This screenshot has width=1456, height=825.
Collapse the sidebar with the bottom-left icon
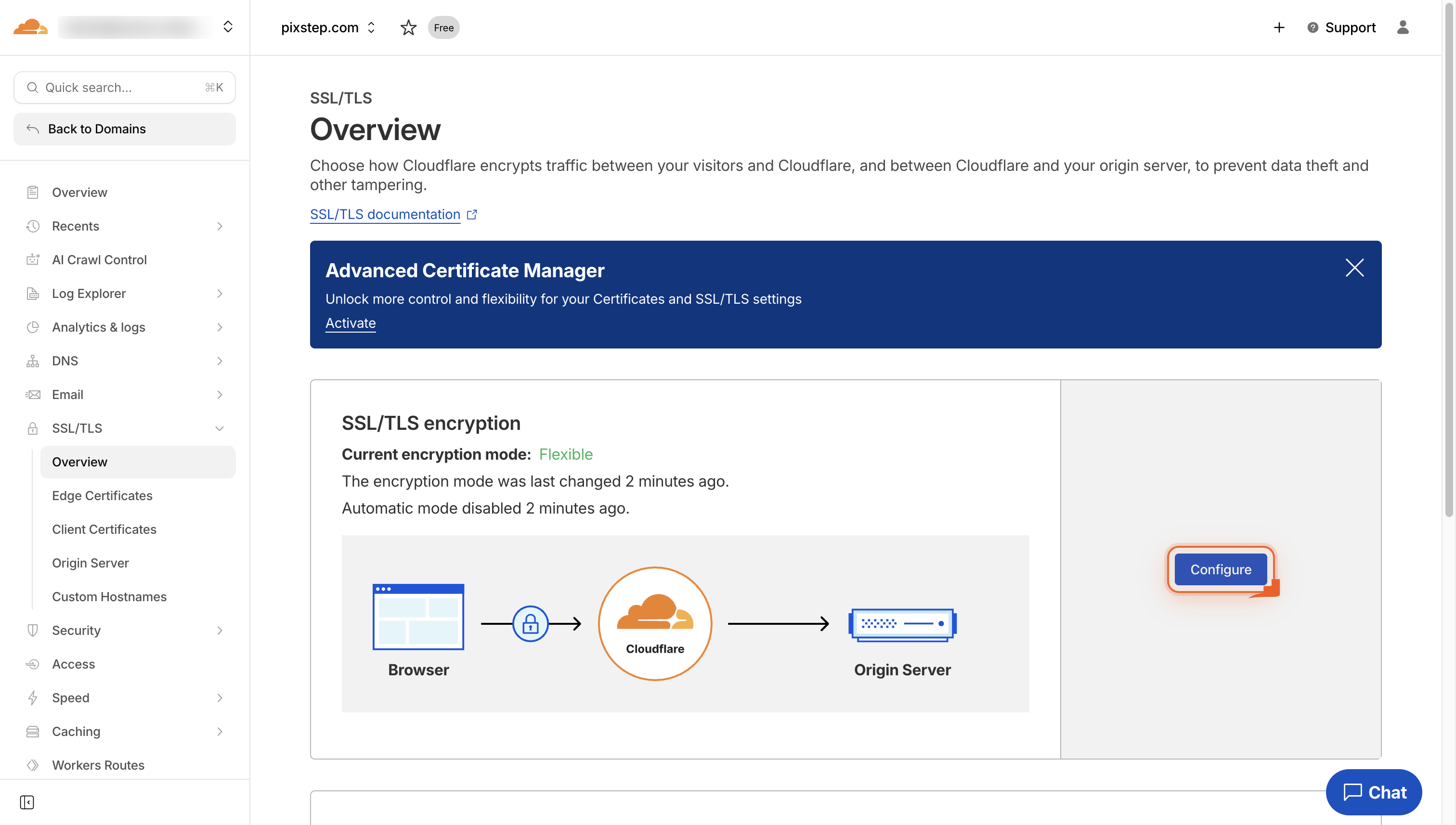(27, 803)
